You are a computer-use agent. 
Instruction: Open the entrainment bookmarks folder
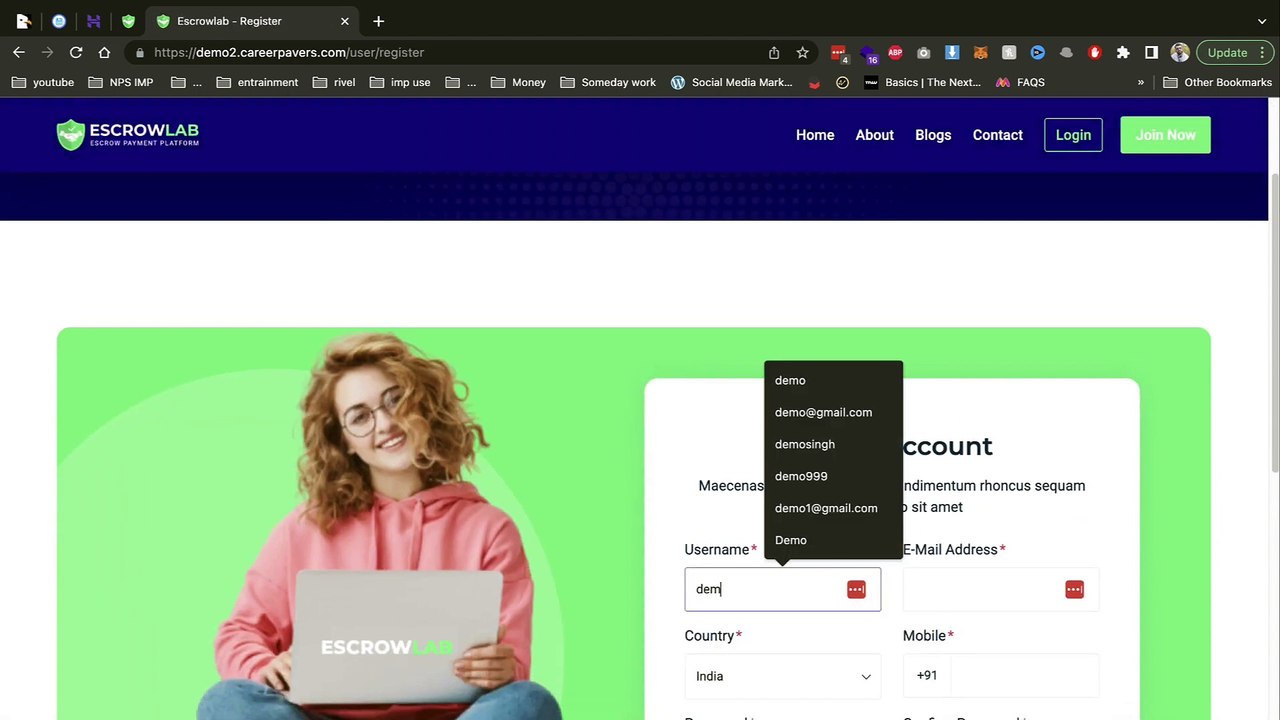pos(257,82)
